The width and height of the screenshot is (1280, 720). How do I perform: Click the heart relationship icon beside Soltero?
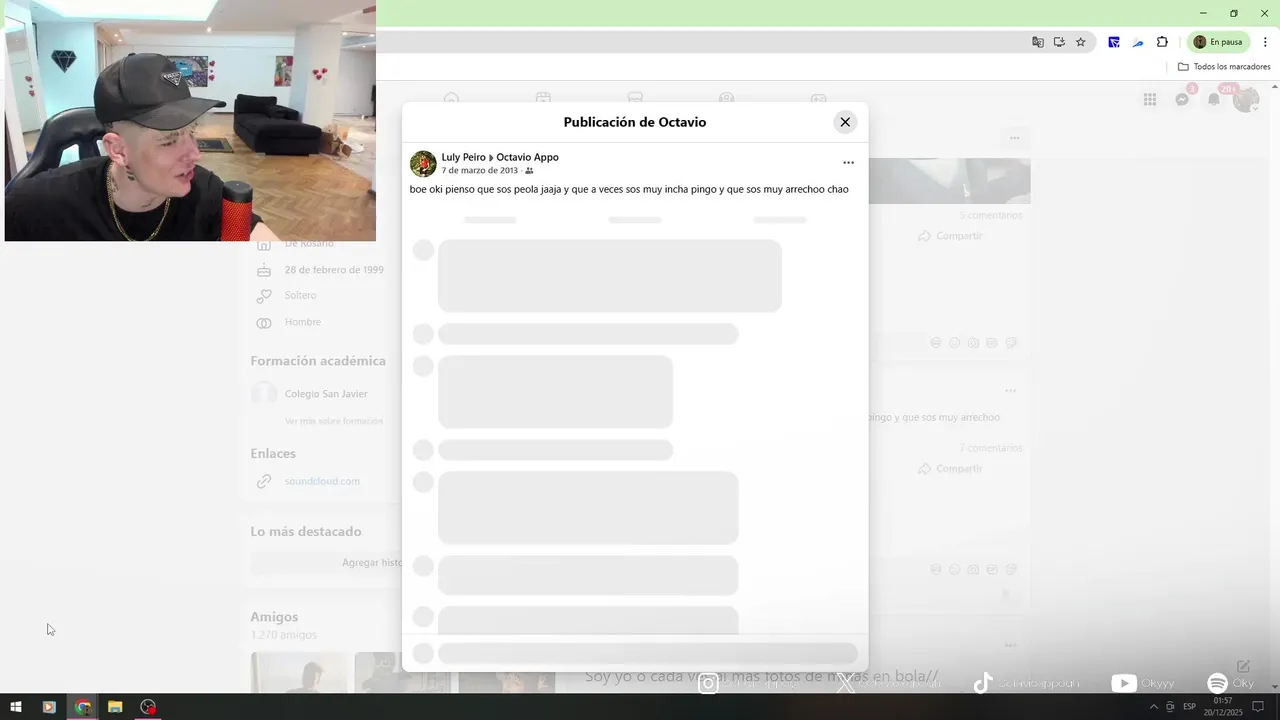click(x=264, y=296)
